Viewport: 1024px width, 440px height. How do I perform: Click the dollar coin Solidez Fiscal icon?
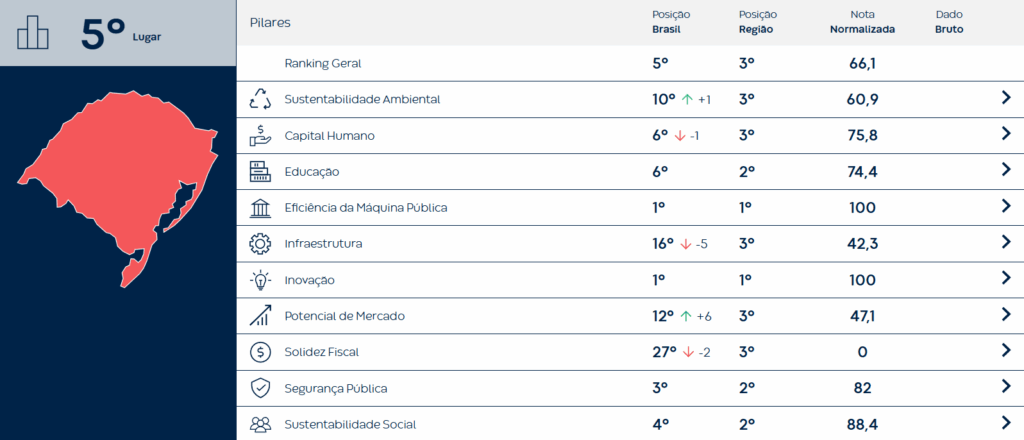click(x=260, y=352)
